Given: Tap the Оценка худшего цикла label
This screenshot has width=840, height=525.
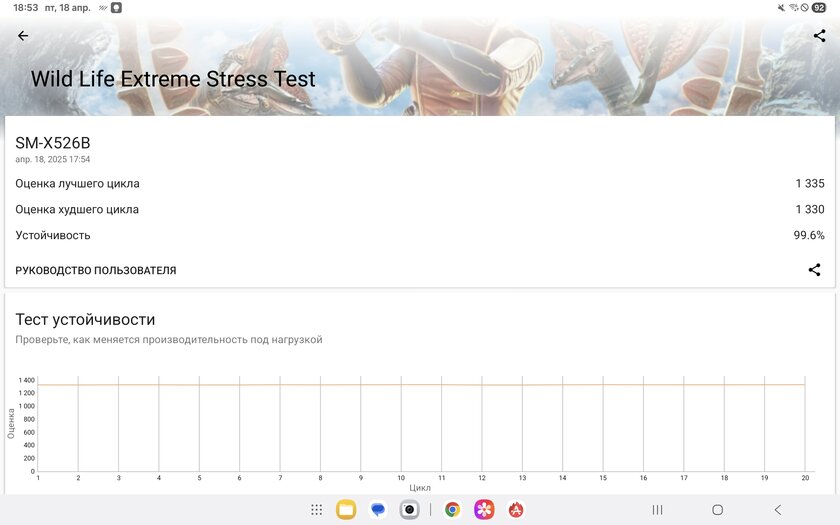Looking at the screenshot, I should pos(77,209).
